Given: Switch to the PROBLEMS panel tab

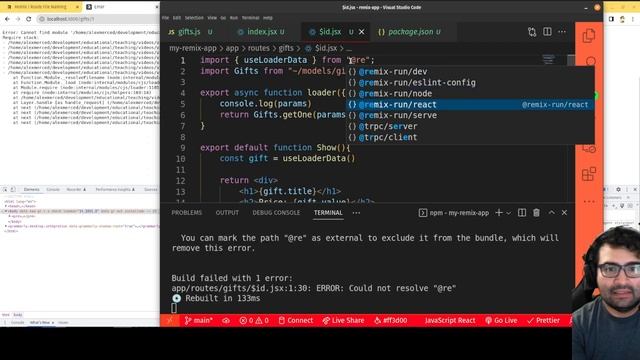Looking at the screenshot, I should pyautogui.click(x=187, y=213).
